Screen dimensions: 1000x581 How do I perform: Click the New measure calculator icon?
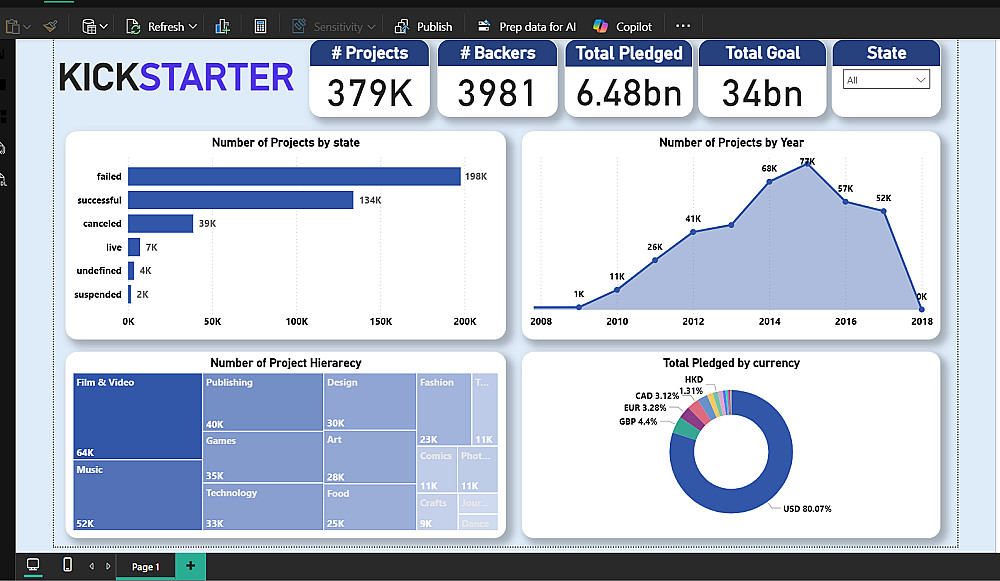[260, 26]
